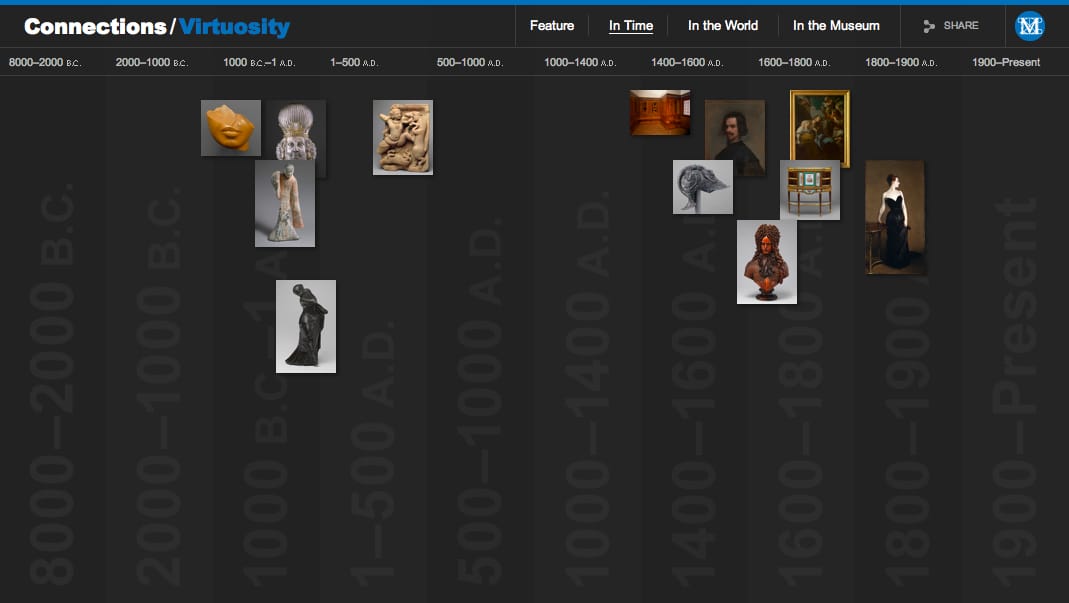
Task: Open the ornate cabinet desk thumbnail
Action: [x=810, y=190]
